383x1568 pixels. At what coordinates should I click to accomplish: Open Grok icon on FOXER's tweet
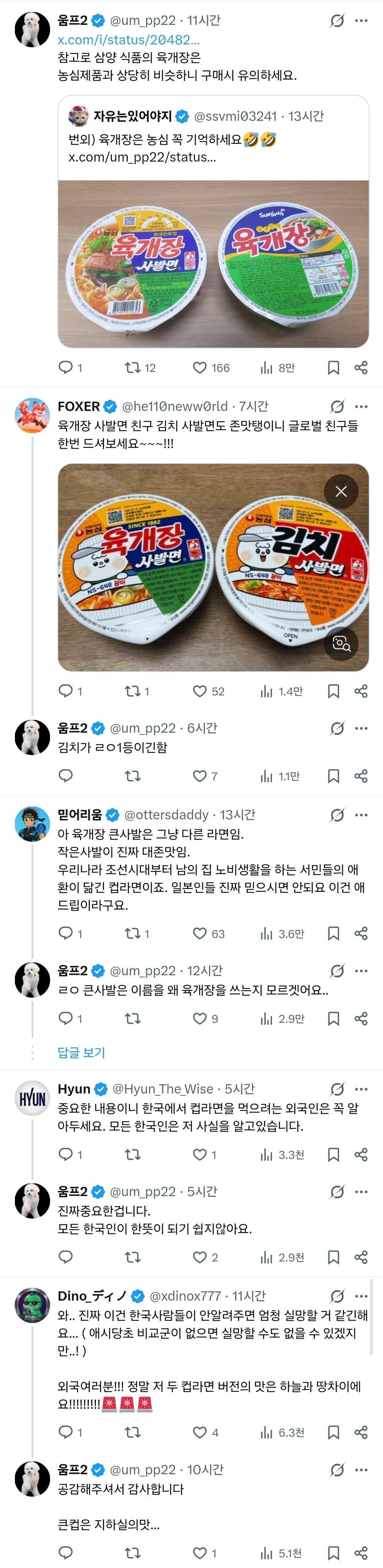click(338, 407)
